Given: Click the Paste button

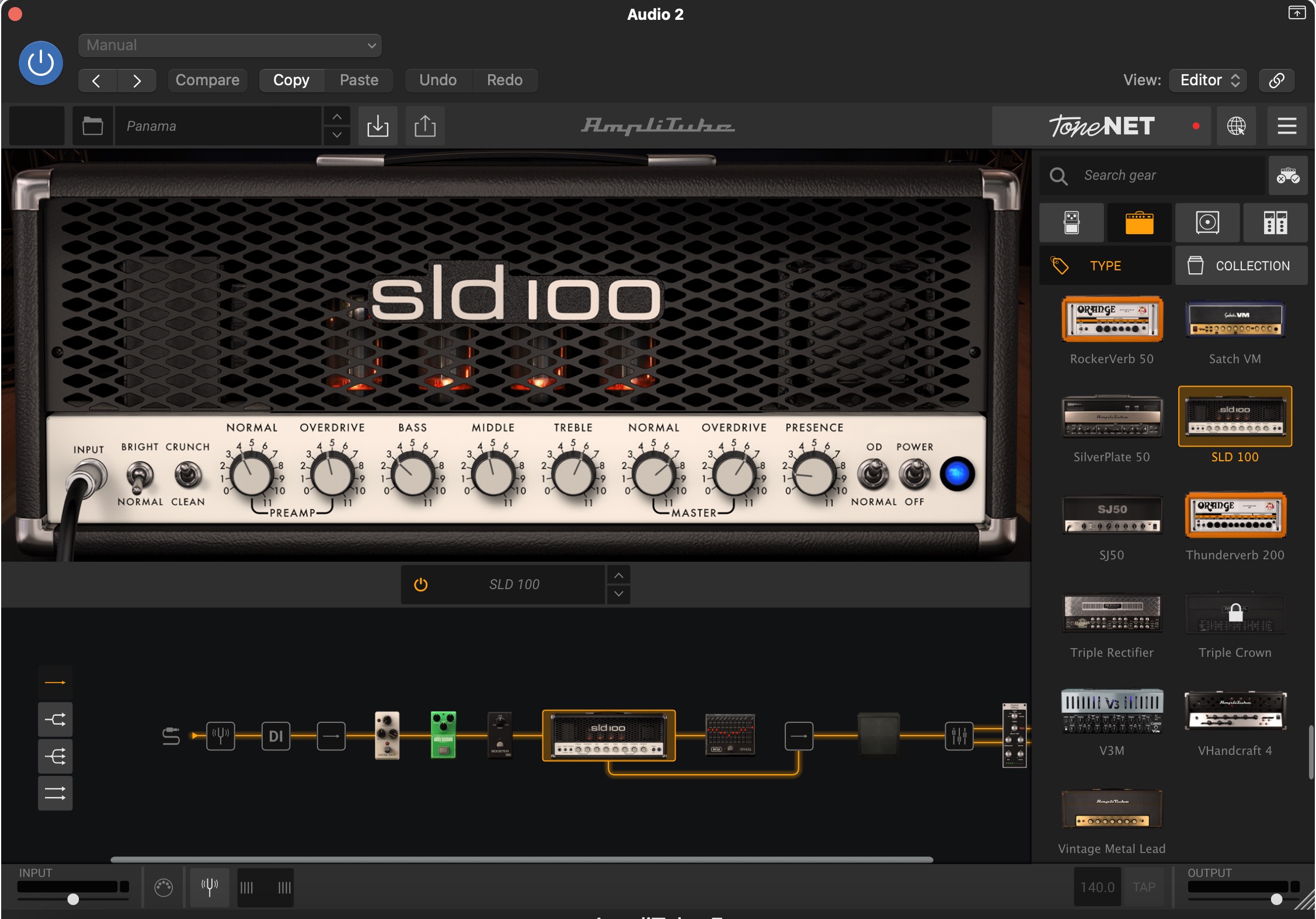Looking at the screenshot, I should pyautogui.click(x=359, y=80).
